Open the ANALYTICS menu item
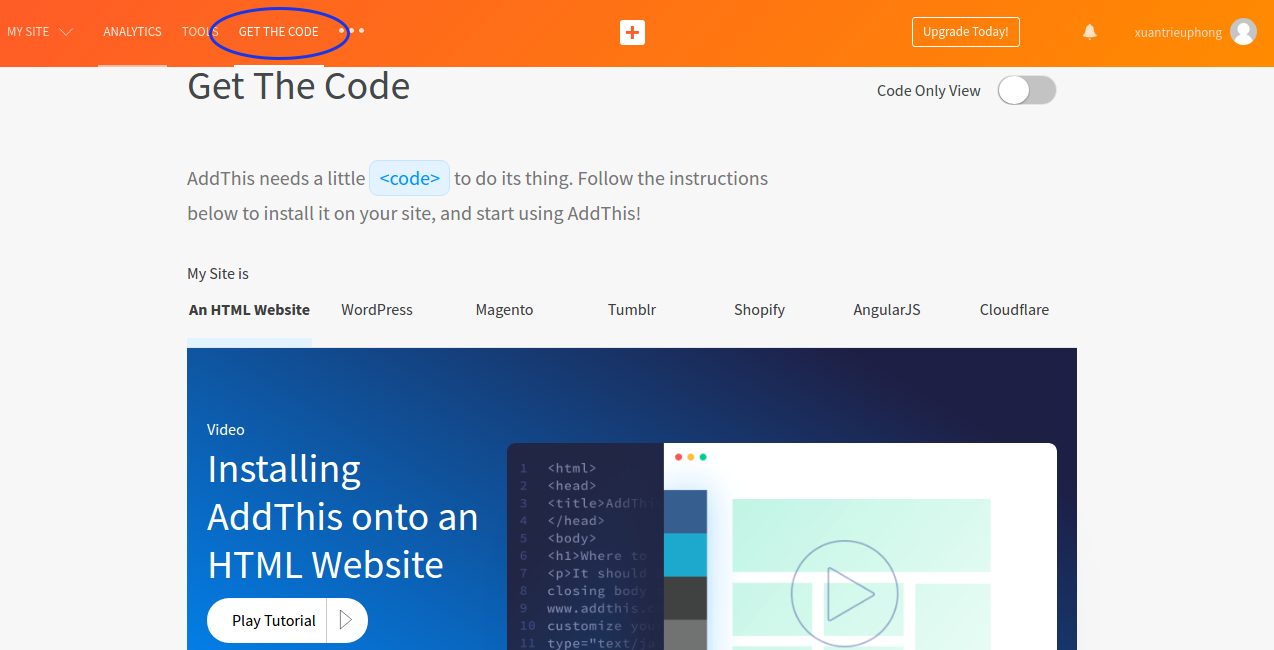 tap(132, 32)
